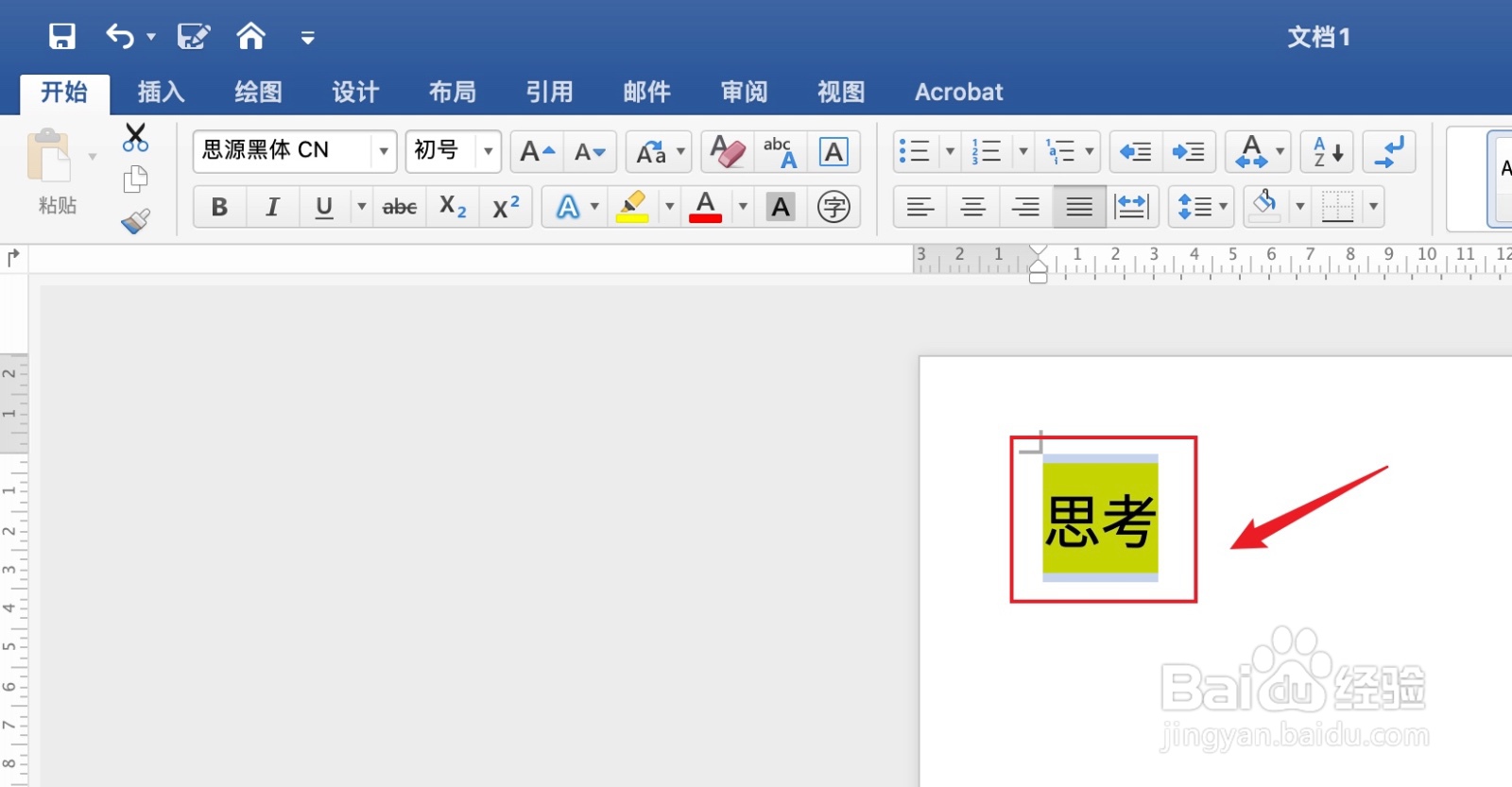Viewport: 1512px width, 787px height.
Task: Click the Cut scissors icon
Action: (136, 137)
